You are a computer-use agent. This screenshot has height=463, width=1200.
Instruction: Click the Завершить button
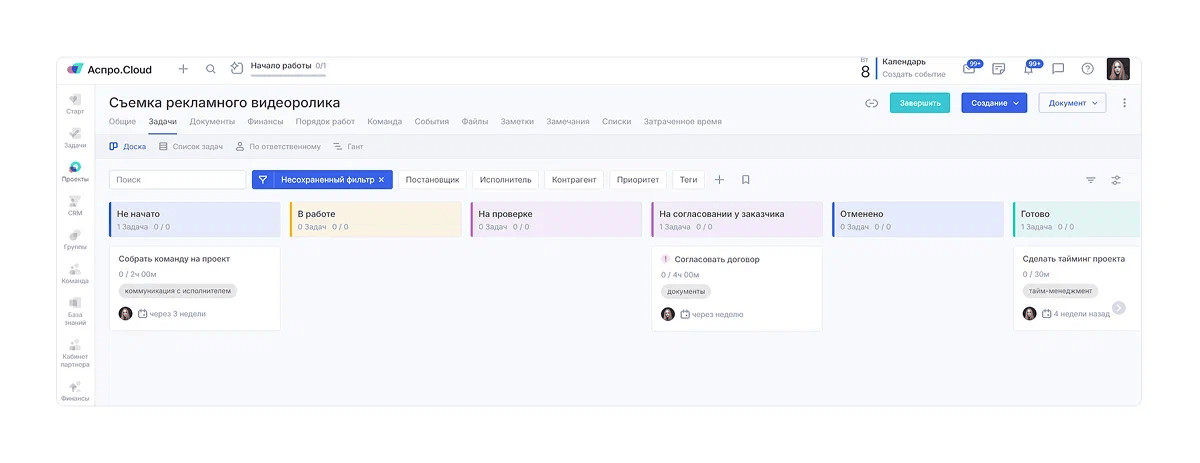pyautogui.click(x=919, y=103)
